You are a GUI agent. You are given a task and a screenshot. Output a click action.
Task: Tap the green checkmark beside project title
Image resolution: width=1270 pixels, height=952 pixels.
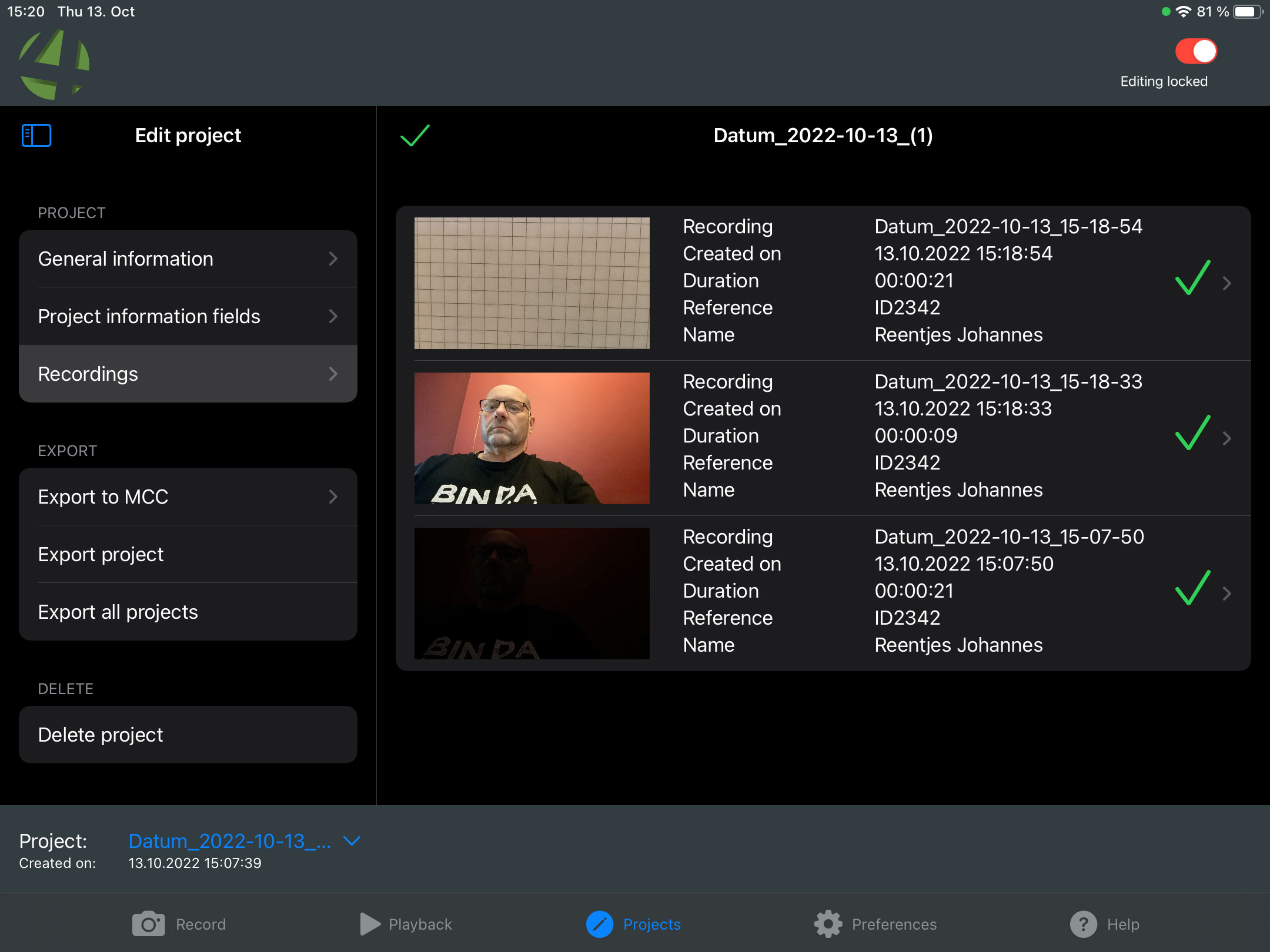click(x=415, y=135)
